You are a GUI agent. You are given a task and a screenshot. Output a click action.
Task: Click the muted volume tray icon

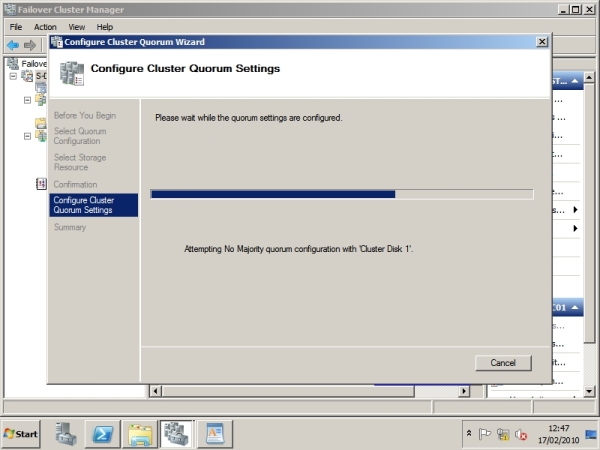click(x=521, y=434)
